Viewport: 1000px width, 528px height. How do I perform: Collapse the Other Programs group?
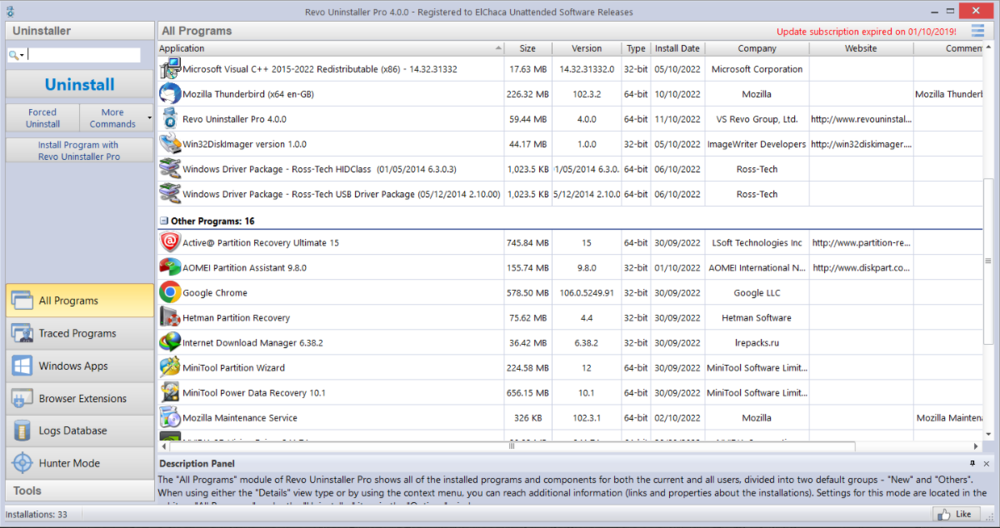click(164, 220)
